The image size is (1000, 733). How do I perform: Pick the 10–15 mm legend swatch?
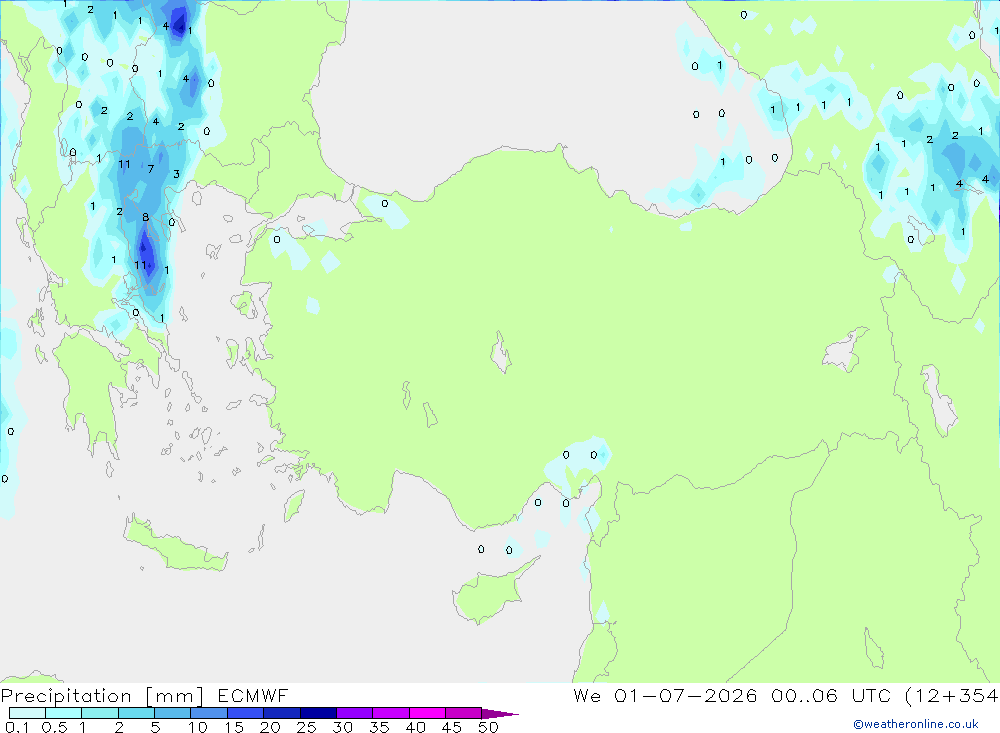209,713
